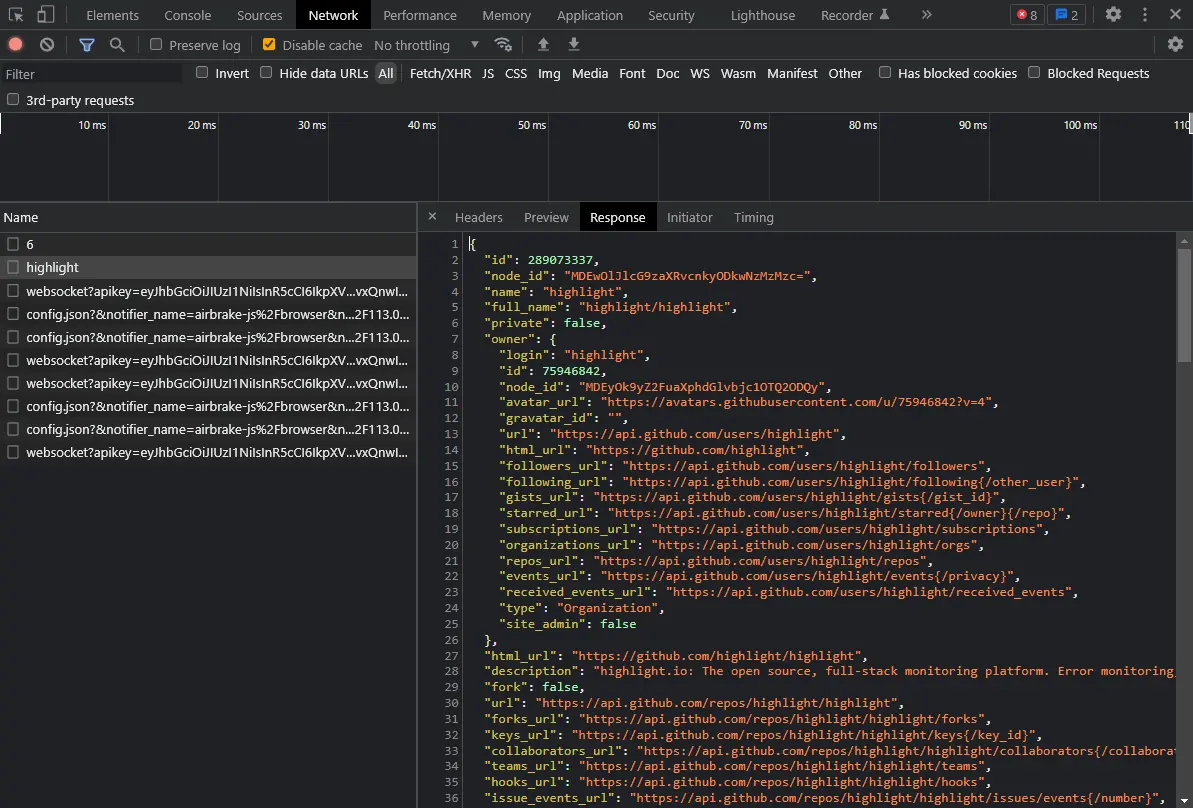
Task: Switch to the Performance panel
Action: (419, 14)
